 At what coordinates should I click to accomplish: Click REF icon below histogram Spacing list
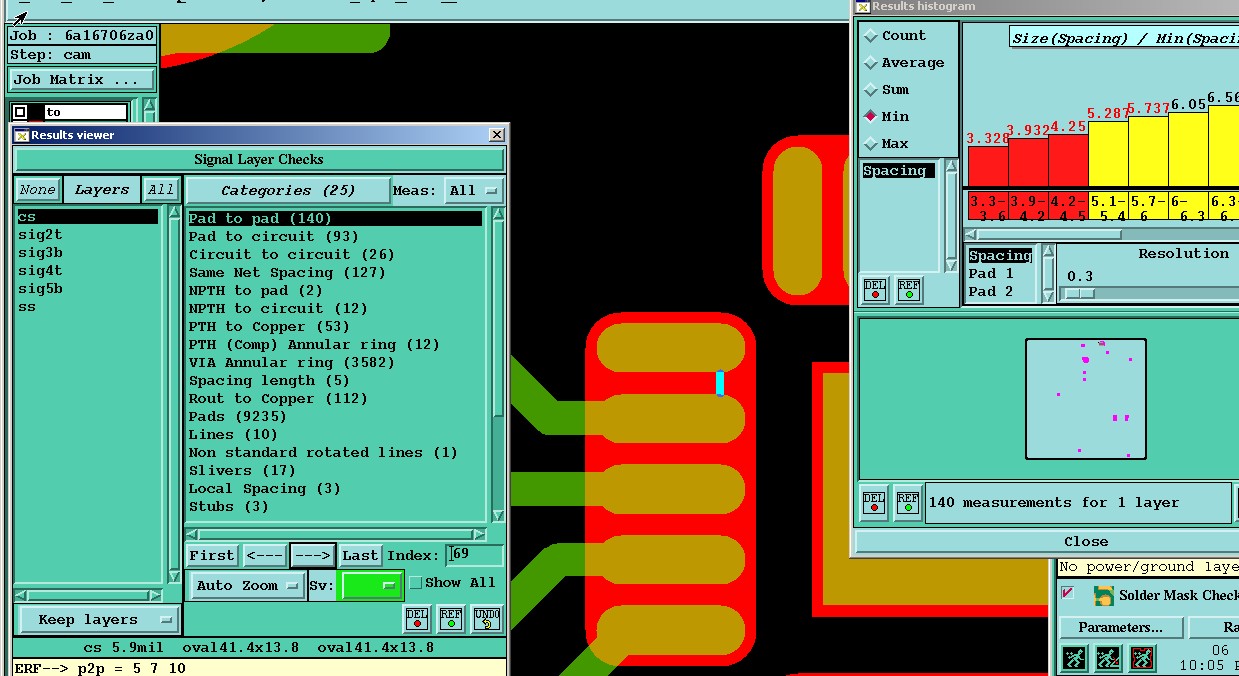point(909,290)
